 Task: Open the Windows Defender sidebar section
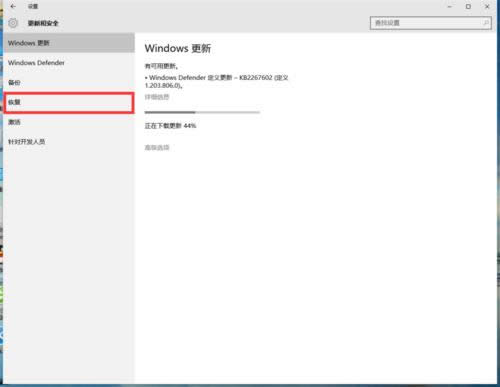(x=69, y=63)
